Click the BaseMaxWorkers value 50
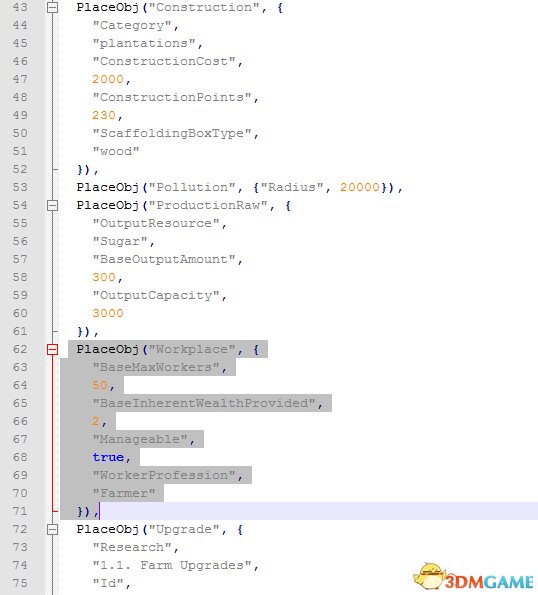 coord(100,385)
